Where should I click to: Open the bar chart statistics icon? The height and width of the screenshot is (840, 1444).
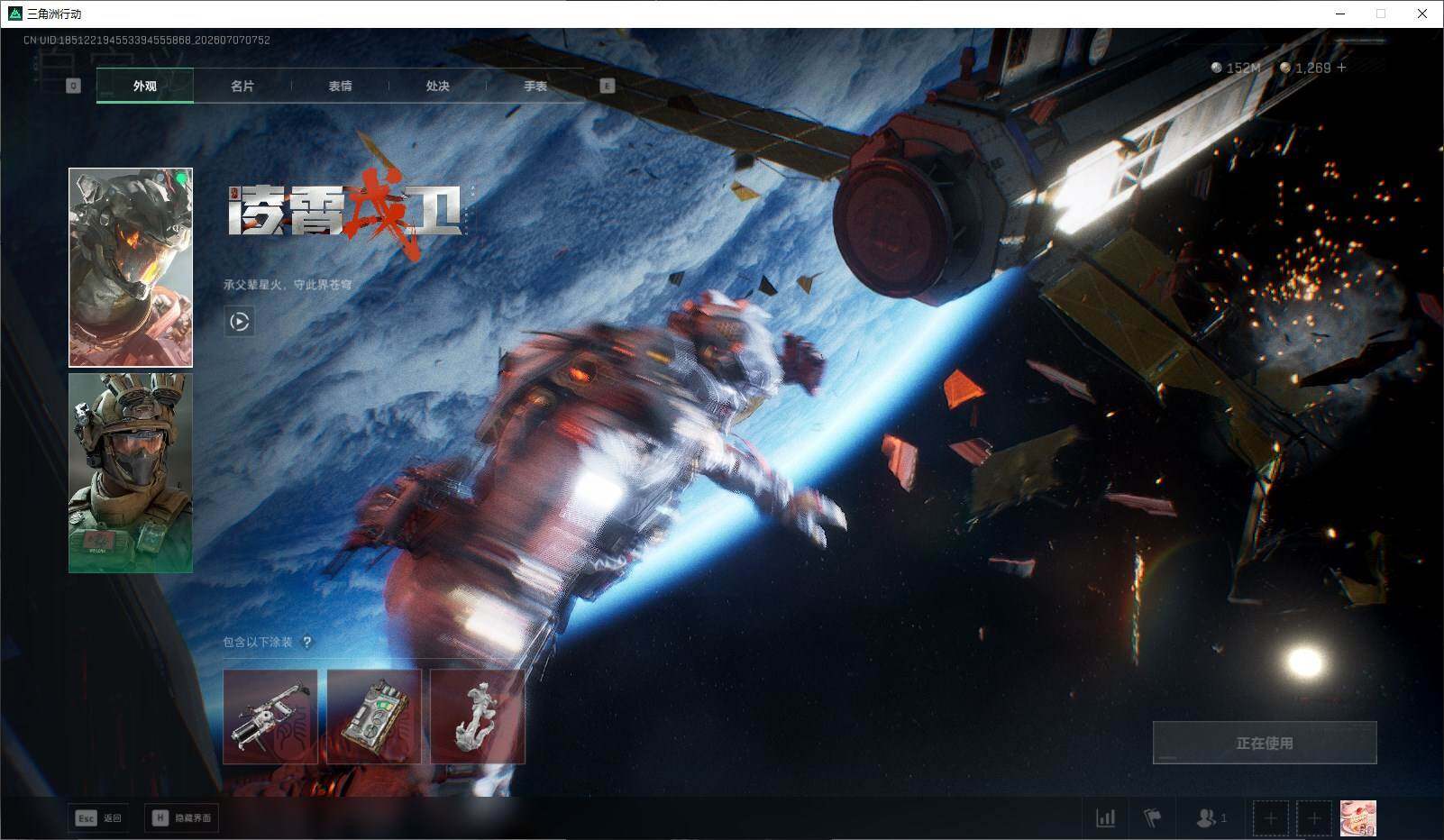(1105, 817)
